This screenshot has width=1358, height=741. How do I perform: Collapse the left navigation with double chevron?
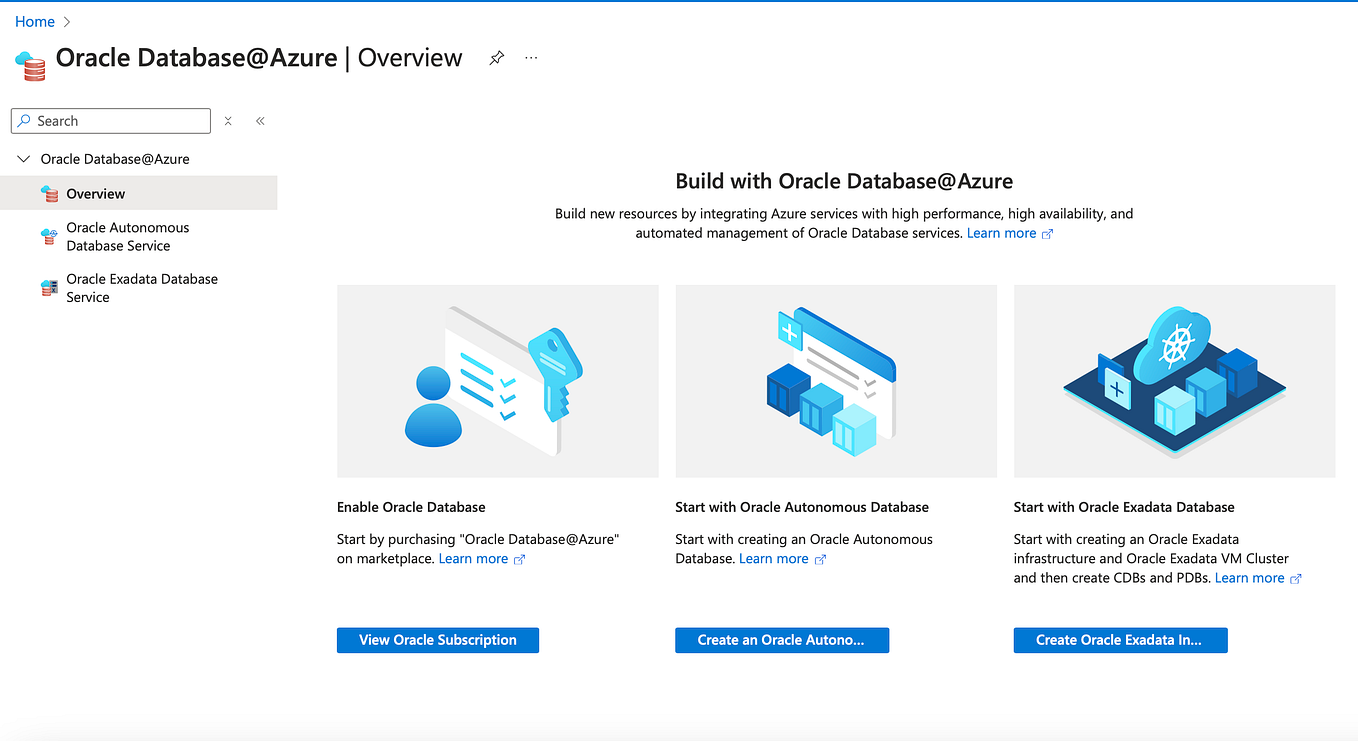259,120
